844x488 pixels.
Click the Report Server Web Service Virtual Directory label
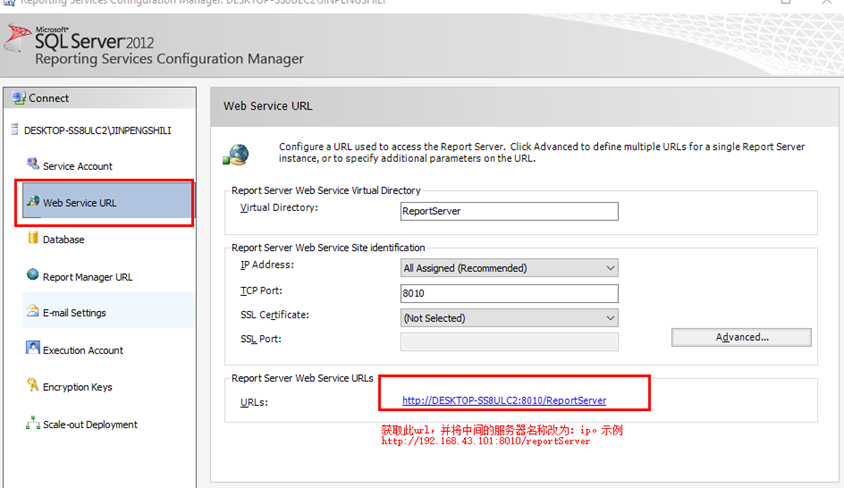point(326,190)
